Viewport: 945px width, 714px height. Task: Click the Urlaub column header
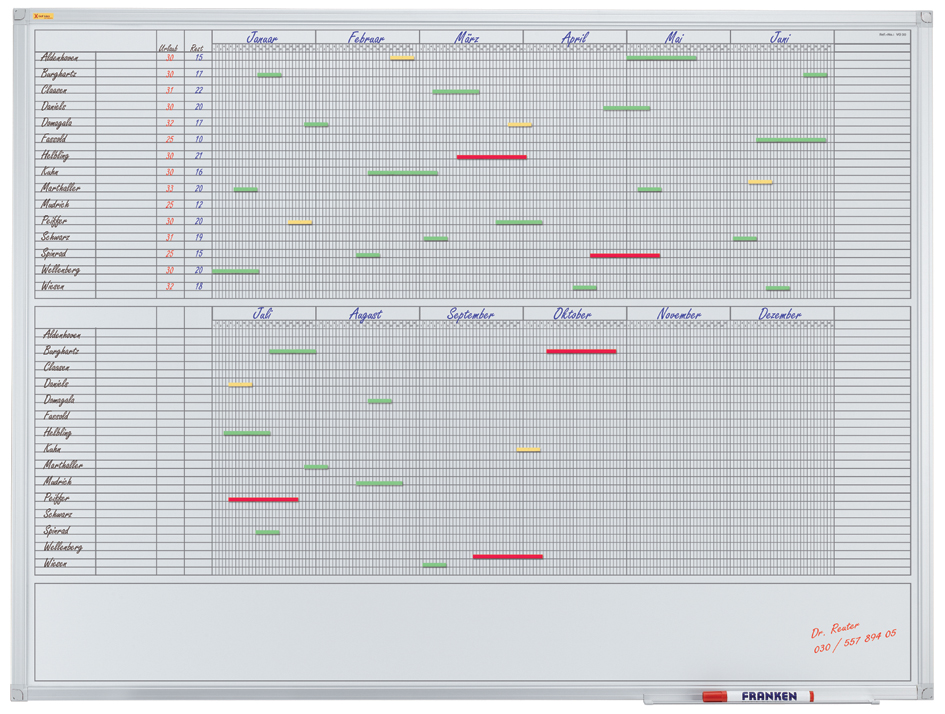169,47
